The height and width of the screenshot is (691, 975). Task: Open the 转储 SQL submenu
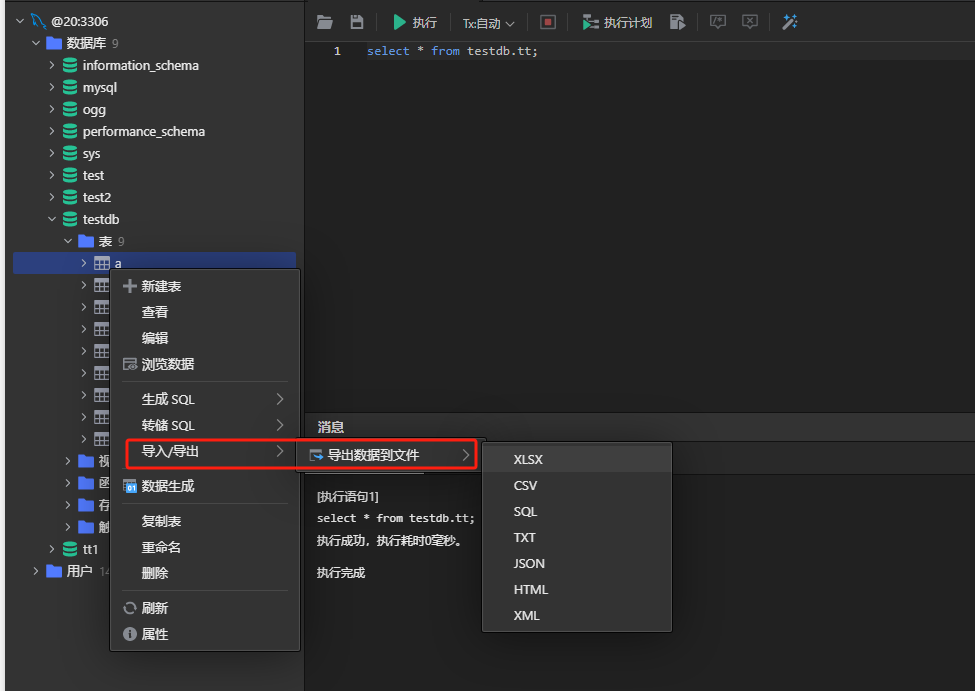pos(205,425)
